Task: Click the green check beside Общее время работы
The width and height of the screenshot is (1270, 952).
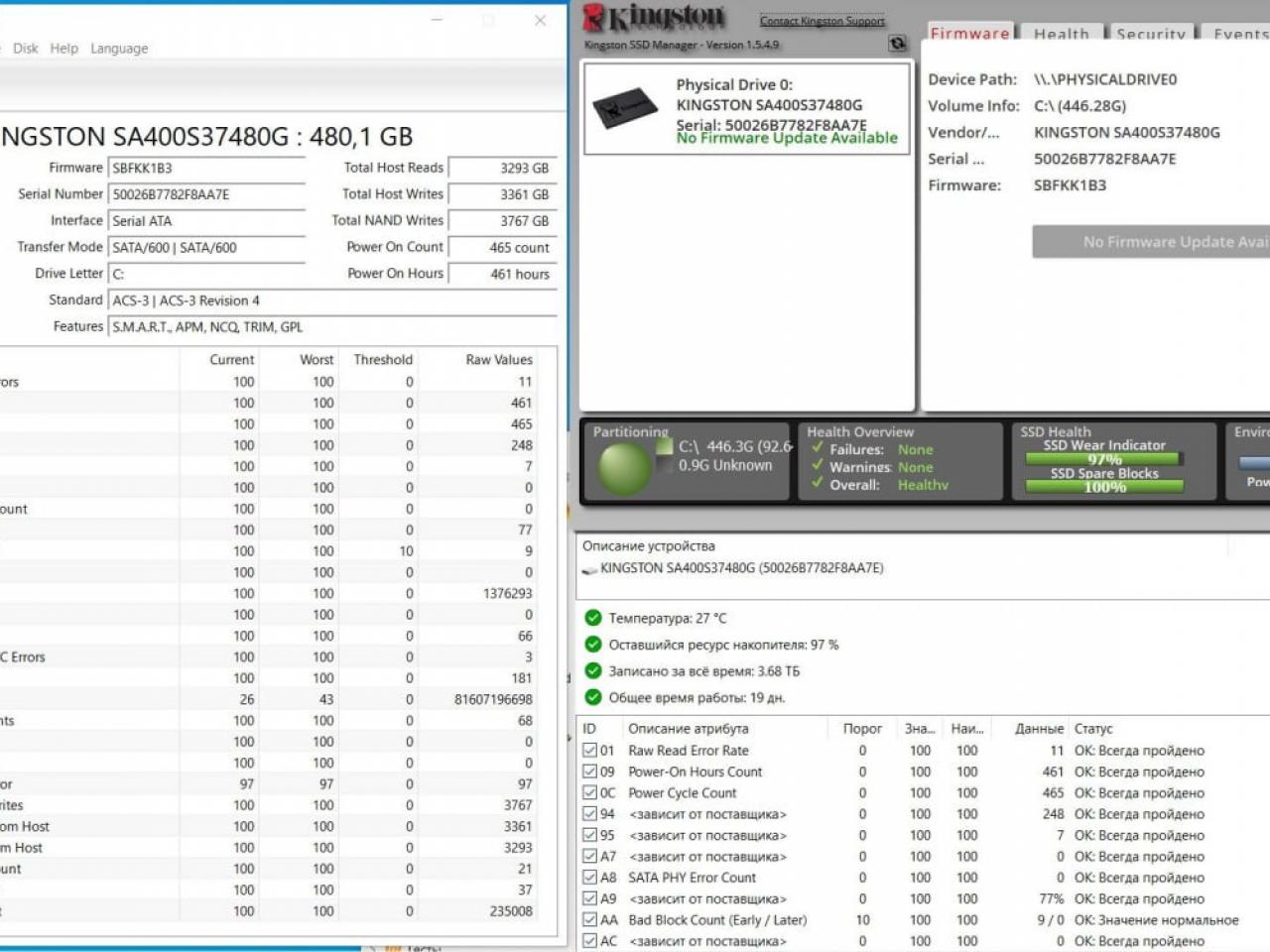Action: point(593,697)
